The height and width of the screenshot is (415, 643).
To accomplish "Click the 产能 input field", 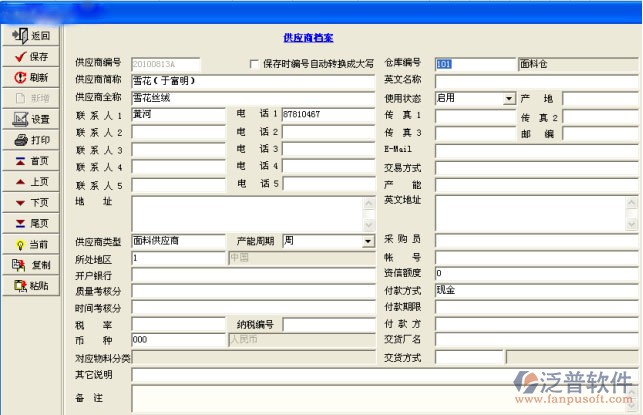I will 536,185.
